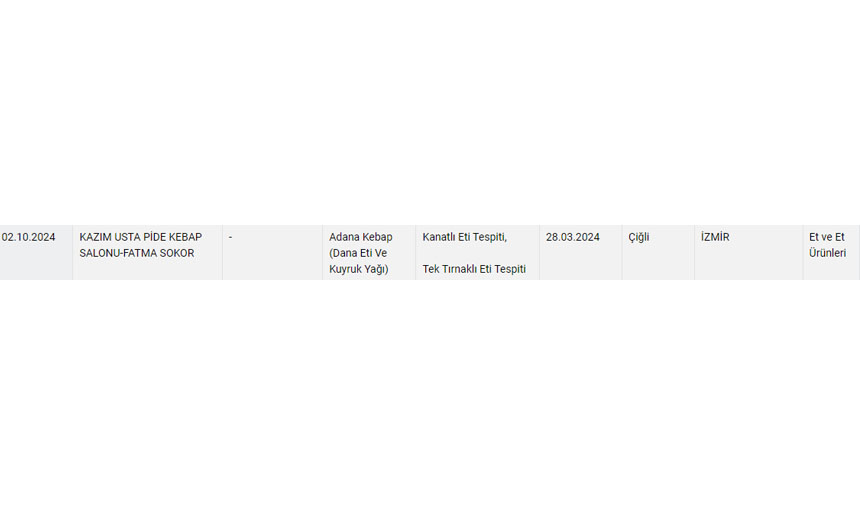
Task: Click the word "Yağı)" in product cell
Action: tap(377, 269)
